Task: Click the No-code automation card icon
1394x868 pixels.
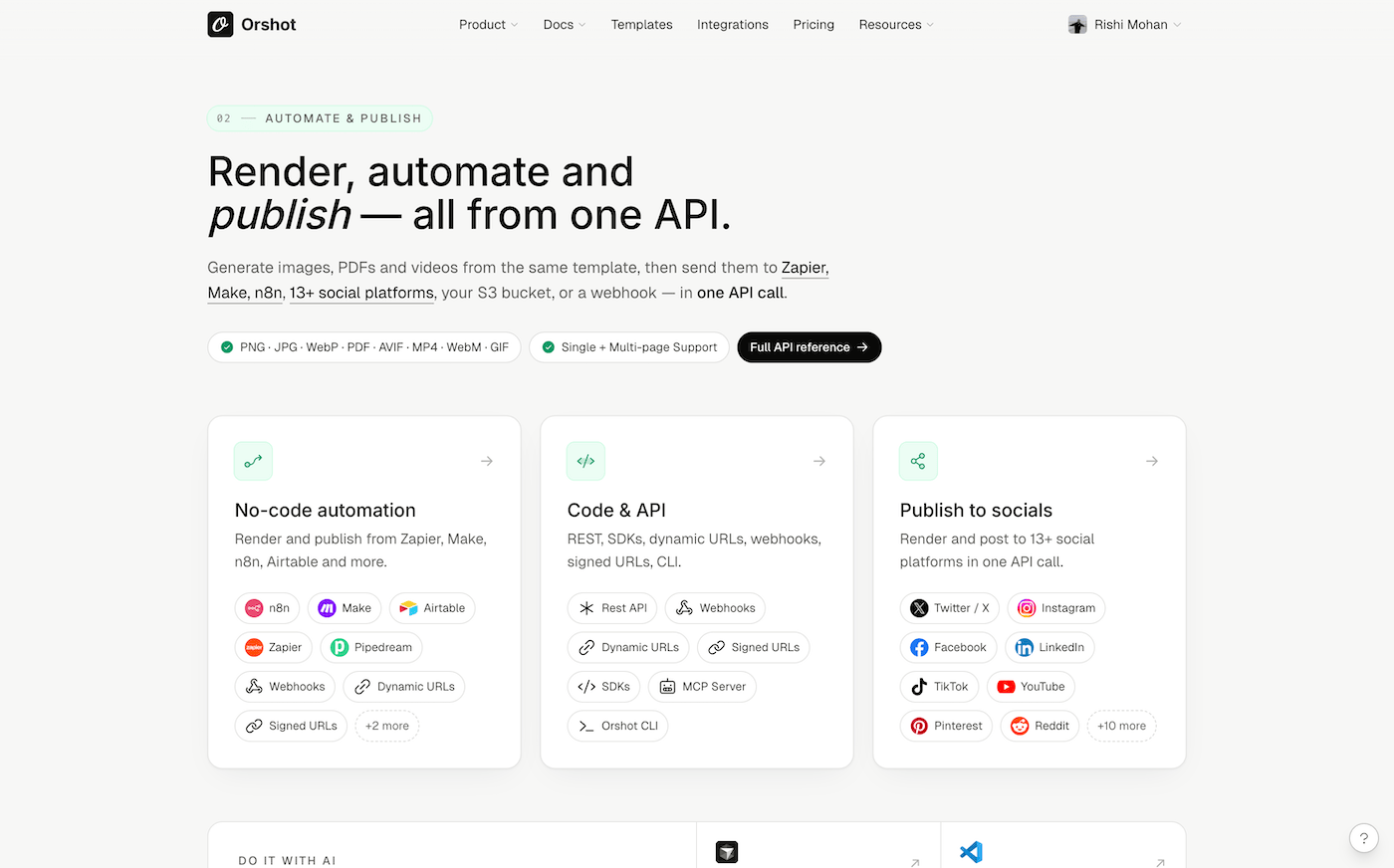Action: pyautogui.click(x=253, y=461)
